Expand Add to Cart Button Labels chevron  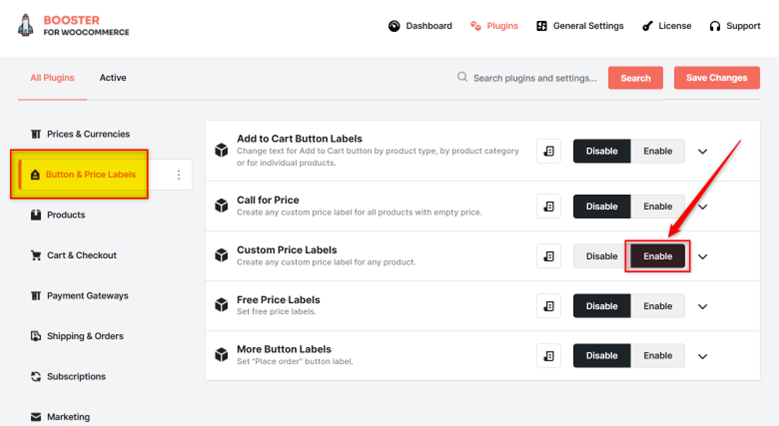pos(702,151)
